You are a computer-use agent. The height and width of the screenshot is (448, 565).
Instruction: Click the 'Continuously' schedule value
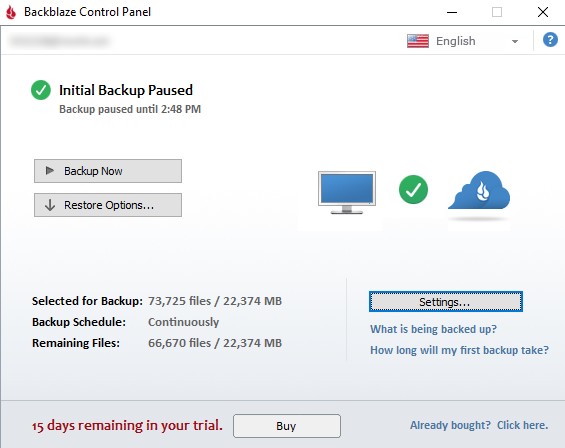pyautogui.click(x=183, y=322)
